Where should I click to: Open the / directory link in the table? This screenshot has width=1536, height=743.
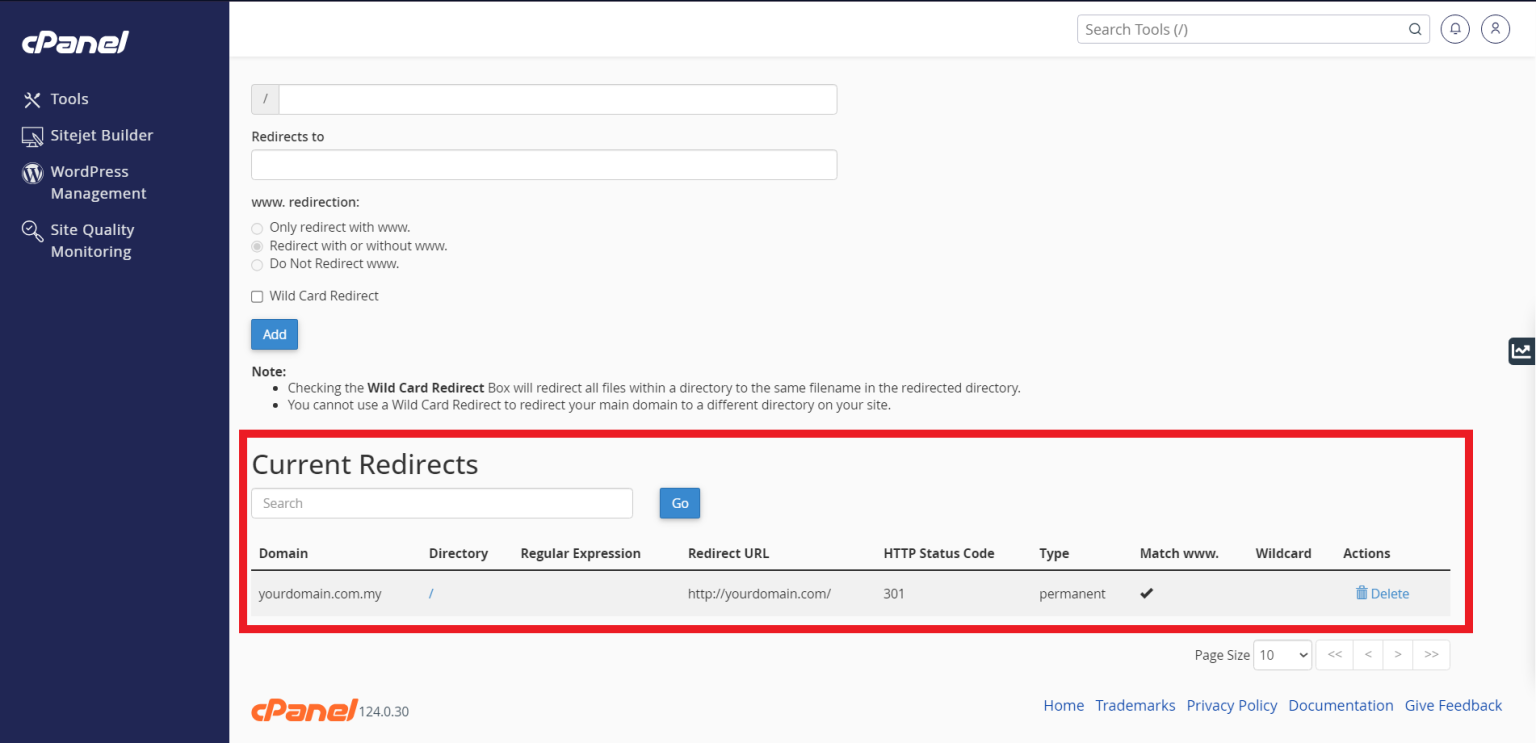pyautogui.click(x=430, y=592)
